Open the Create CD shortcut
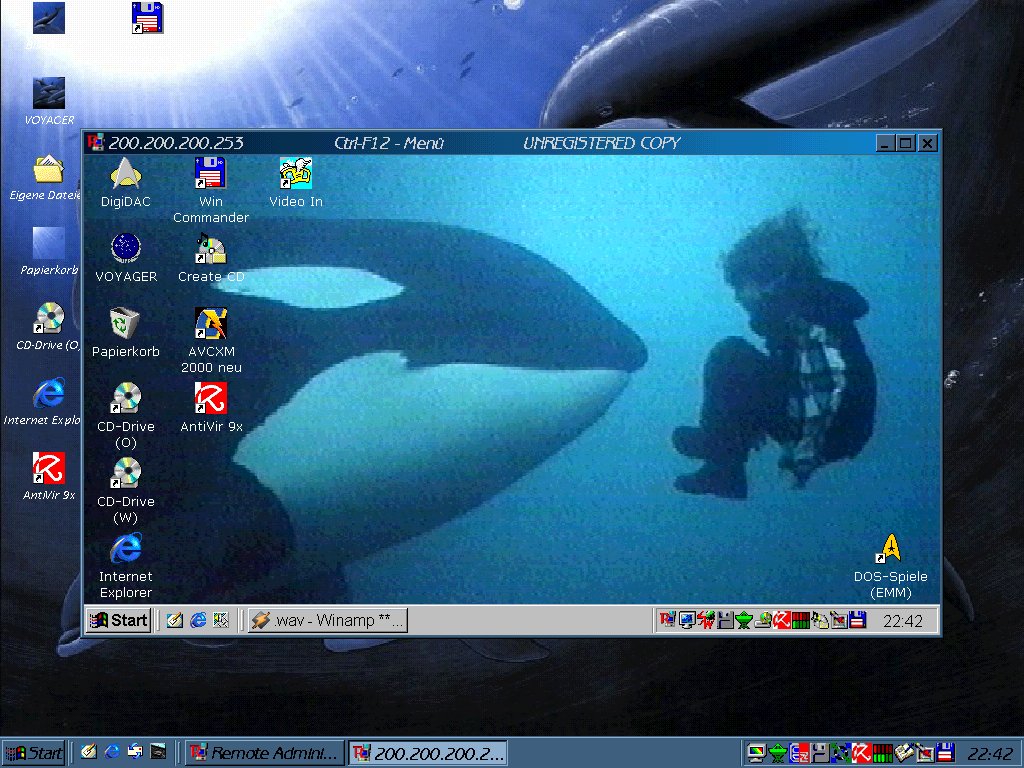Image resolution: width=1024 pixels, height=768 pixels. [x=210, y=249]
